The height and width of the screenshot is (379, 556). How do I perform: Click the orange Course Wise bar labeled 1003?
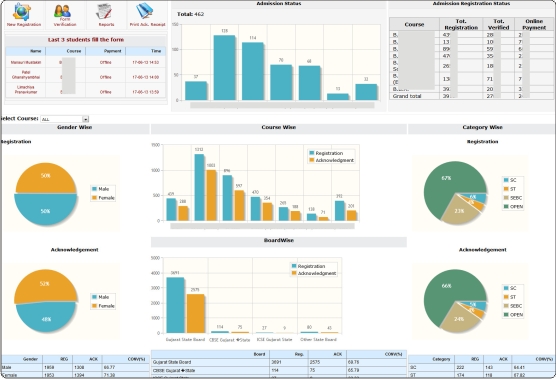tap(211, 195)
